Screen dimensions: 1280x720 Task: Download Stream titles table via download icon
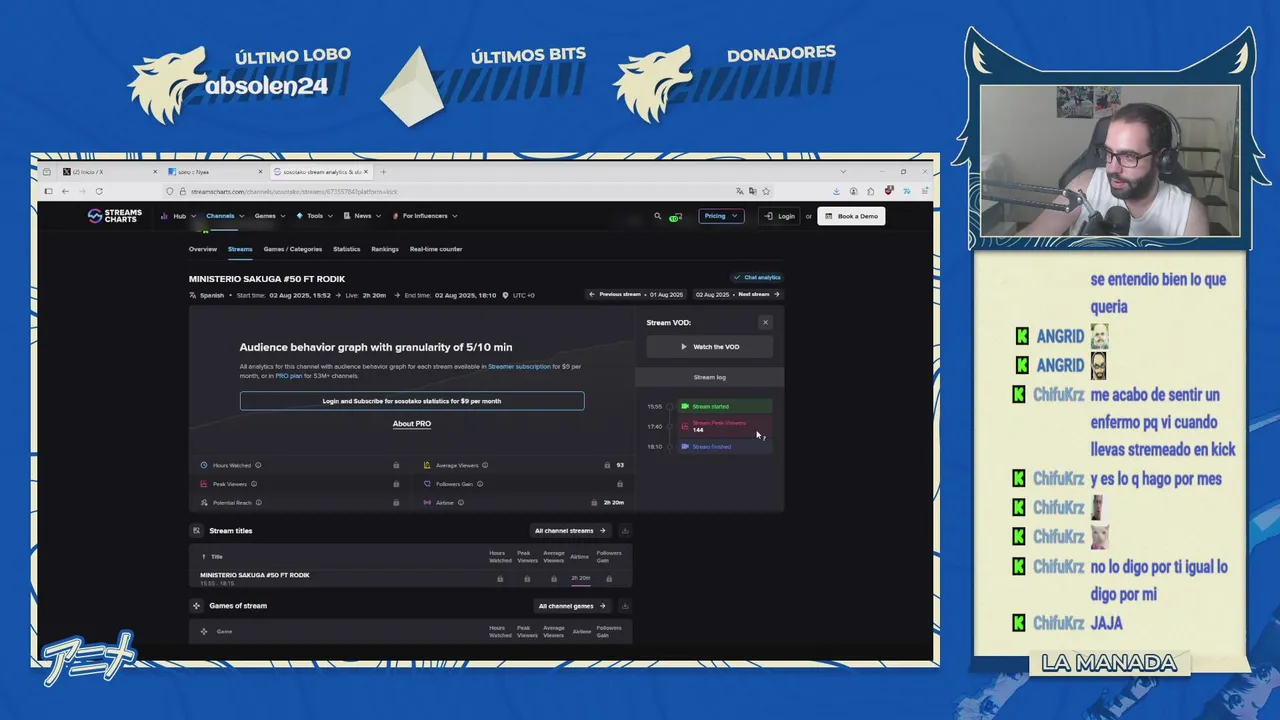[625, 531]
